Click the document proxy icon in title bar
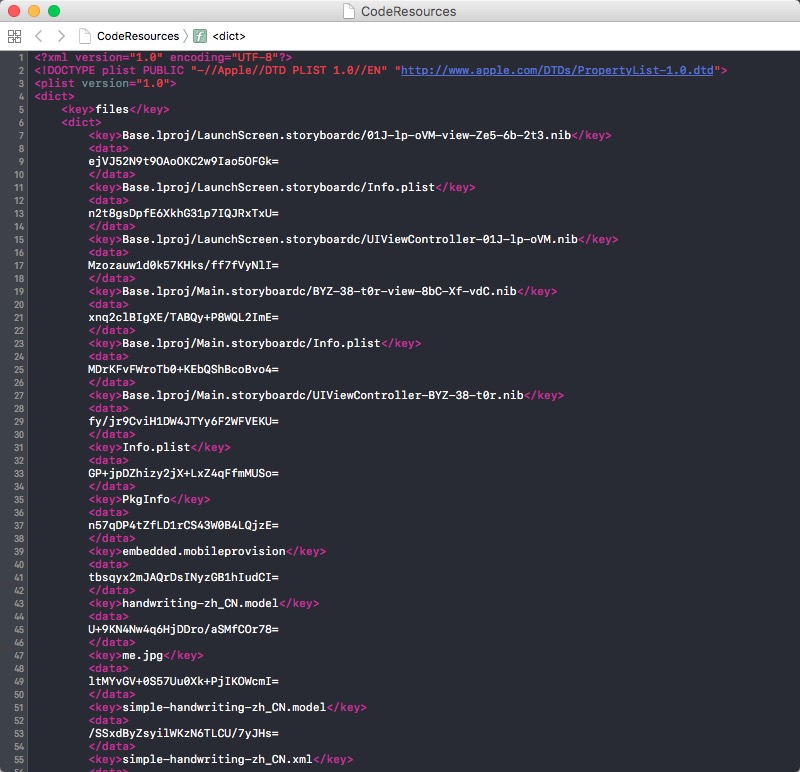800x772 pixels. point(348,12)
